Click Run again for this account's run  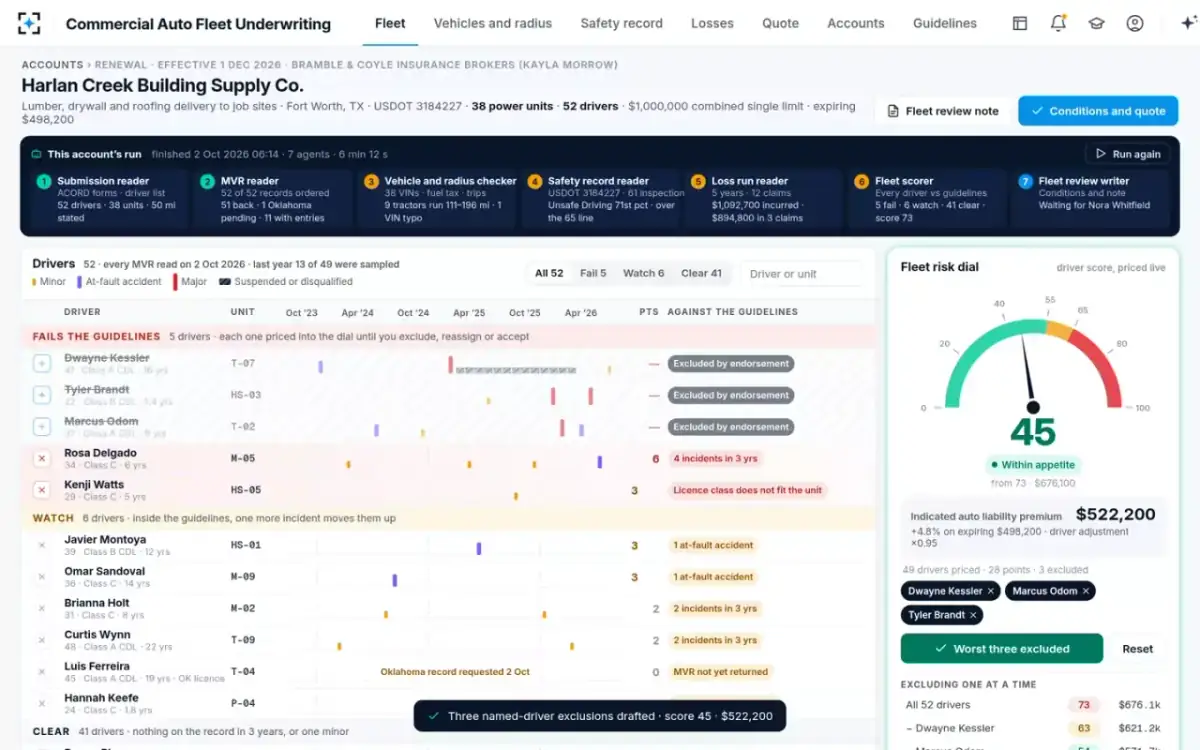click(x=1127, y=154)
